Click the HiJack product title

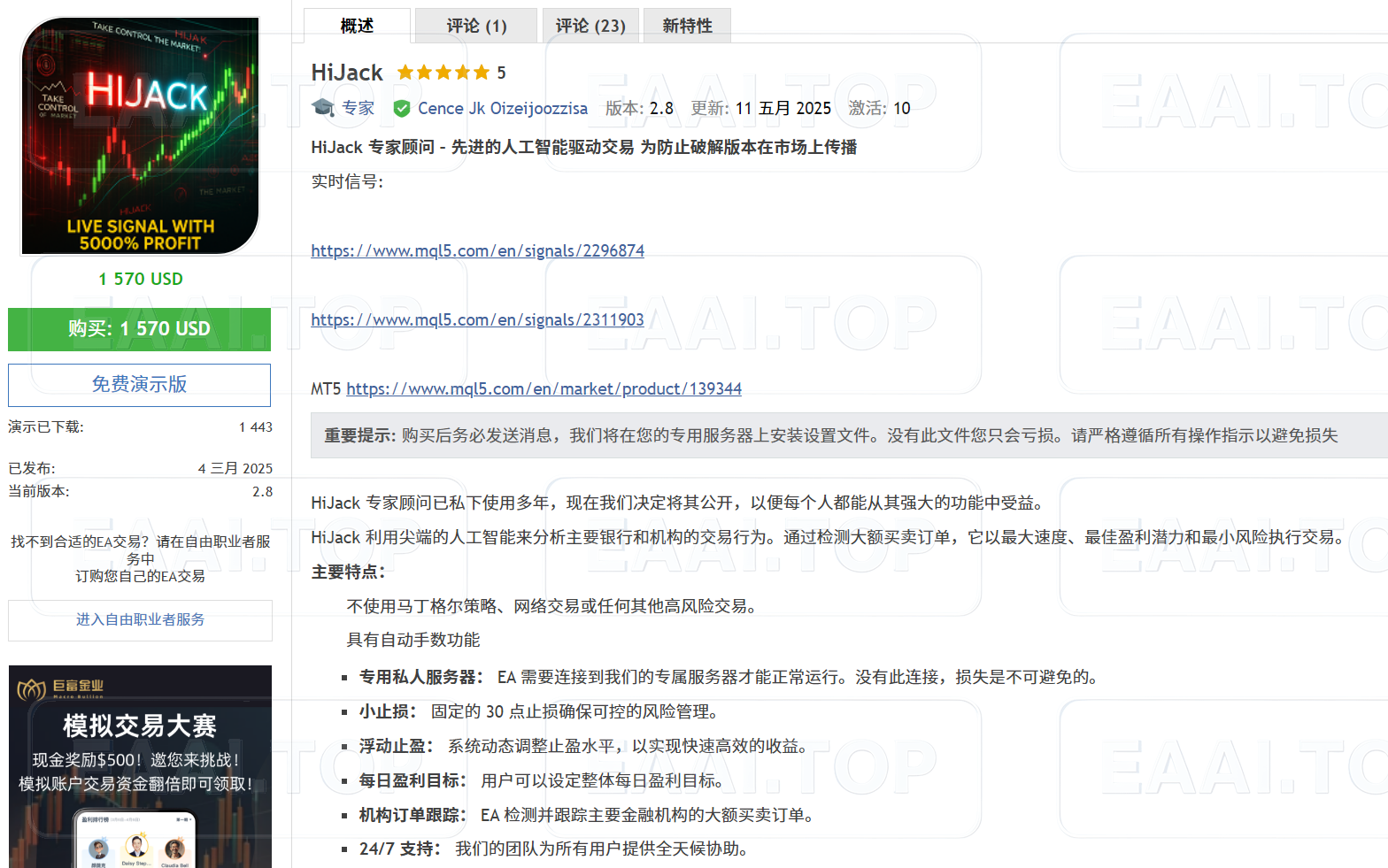[347, 73]
